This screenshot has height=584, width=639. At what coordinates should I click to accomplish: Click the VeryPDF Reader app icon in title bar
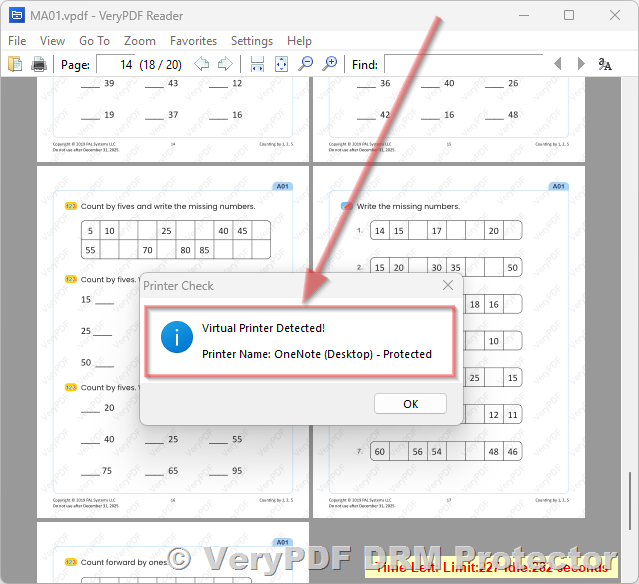17,15
